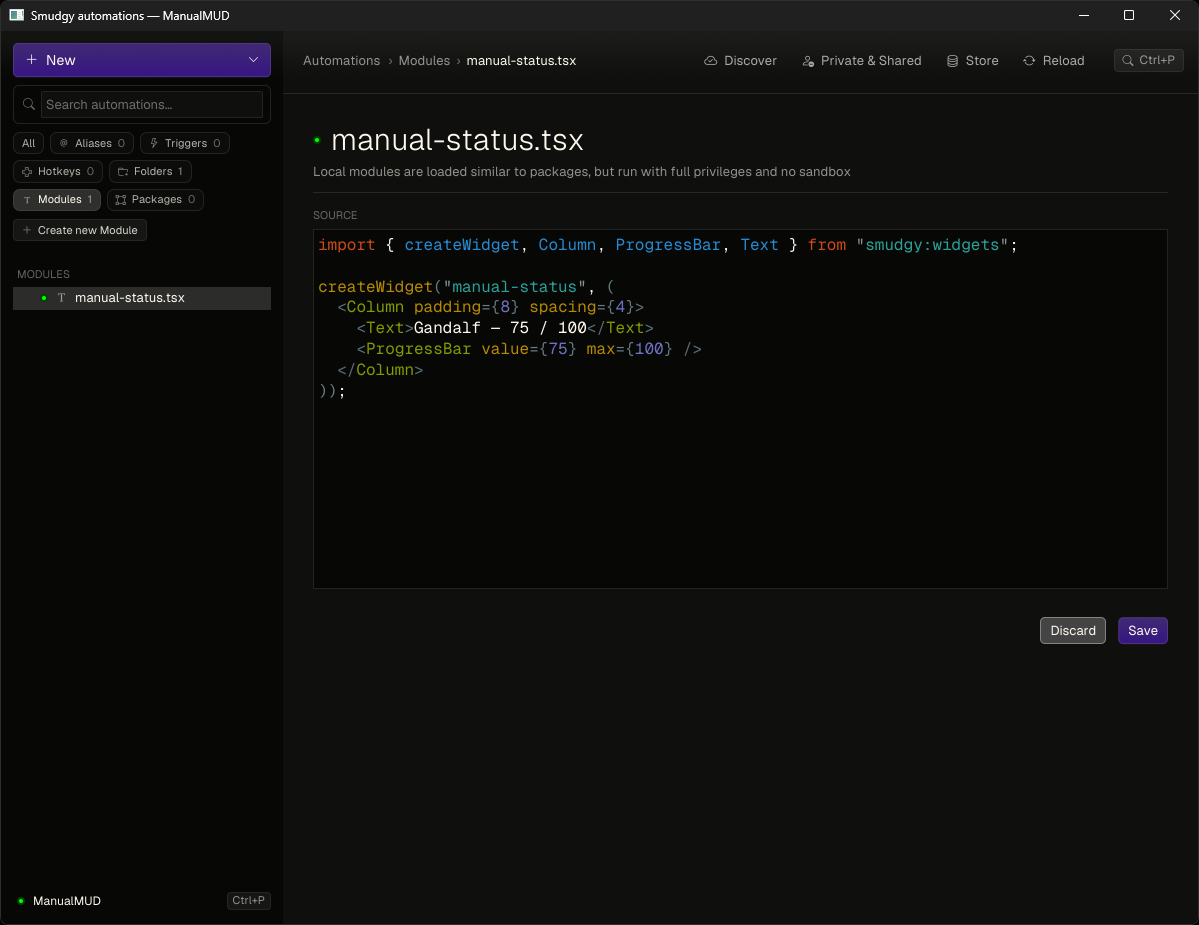Screen dimensions: 1199x925
Task: Click the Column padding code line
Action: 490,307
